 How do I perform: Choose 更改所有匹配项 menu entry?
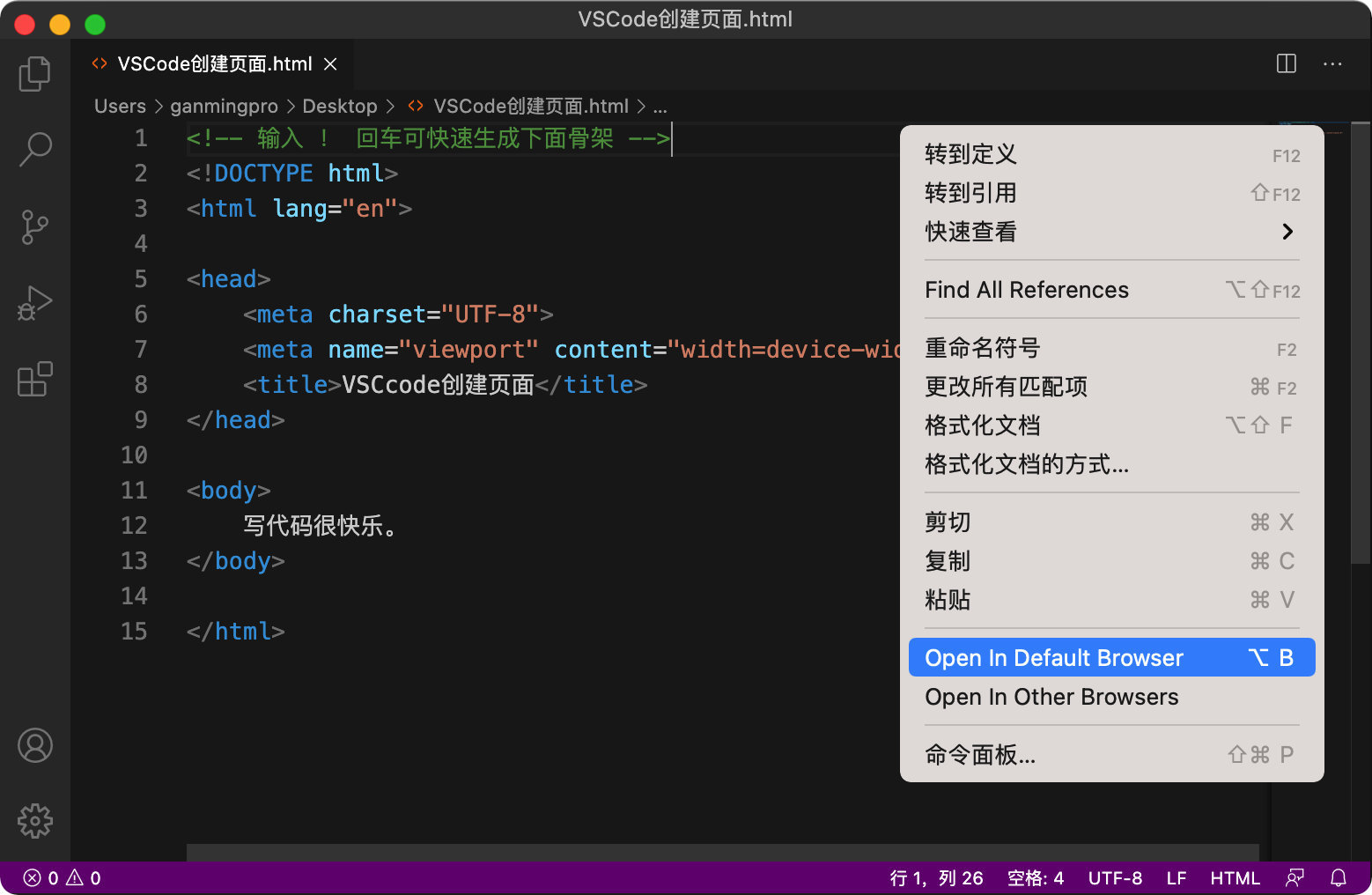coord(1112,387)
